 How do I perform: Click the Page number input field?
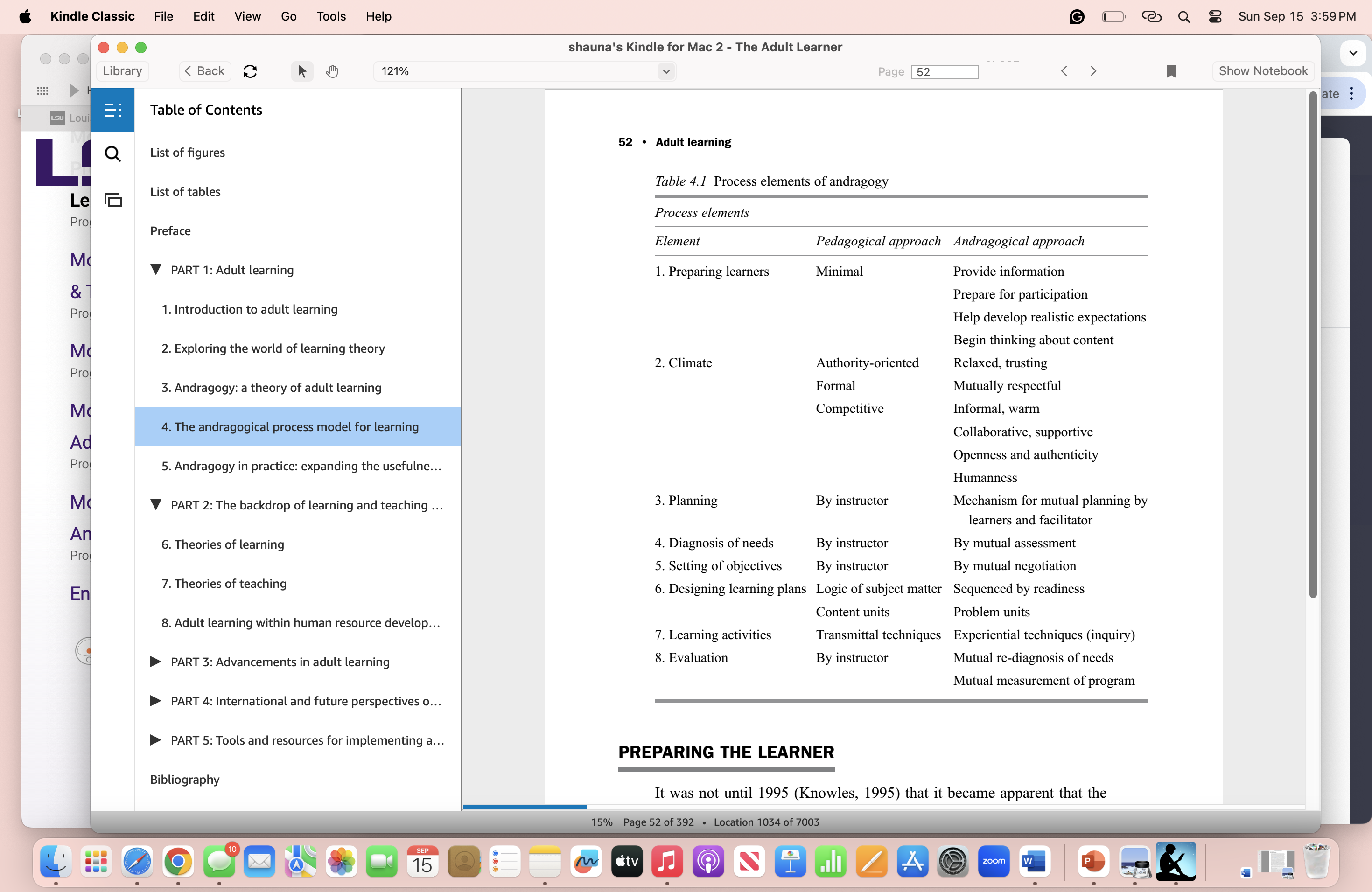(x=944, y=71)
